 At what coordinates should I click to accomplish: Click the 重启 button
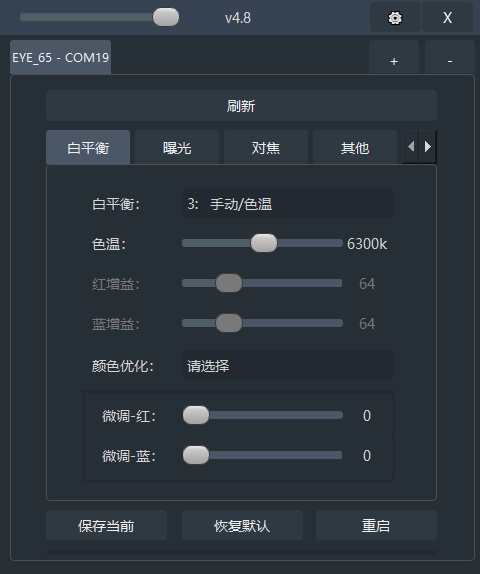tap(376, 525)
